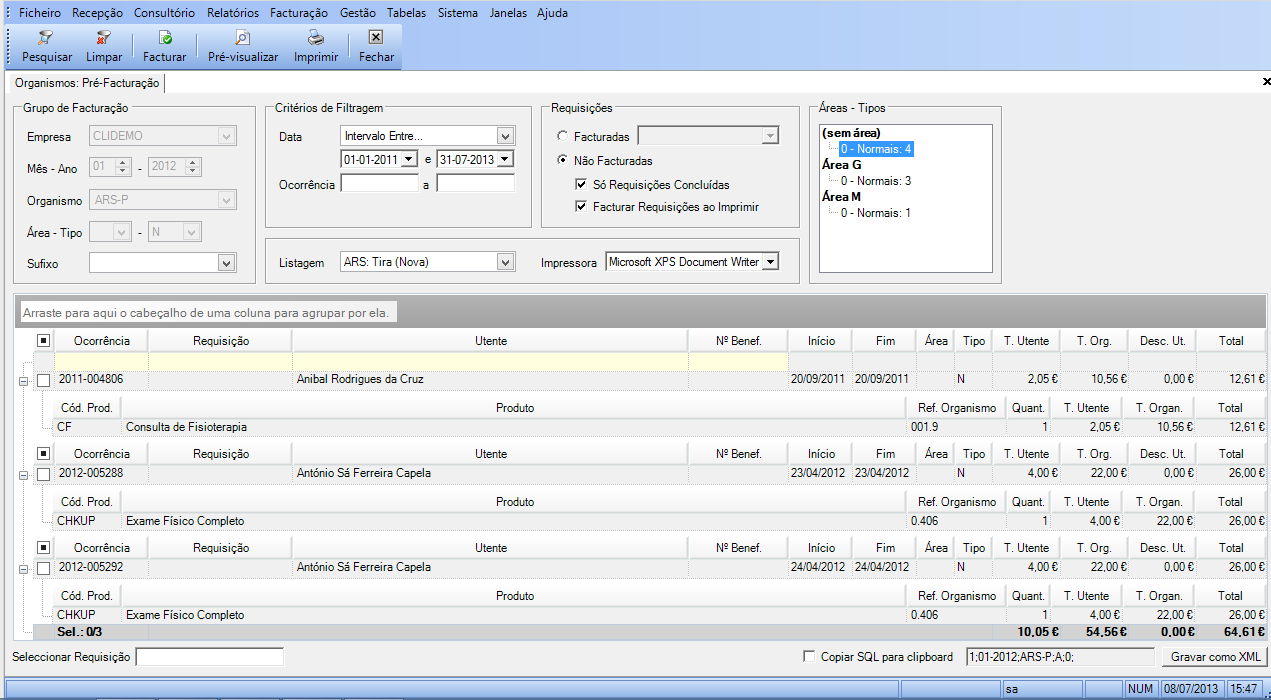Select tree item 0 - Normais: 1
The width and height of the screenshot is (1271, 700).
876,213
